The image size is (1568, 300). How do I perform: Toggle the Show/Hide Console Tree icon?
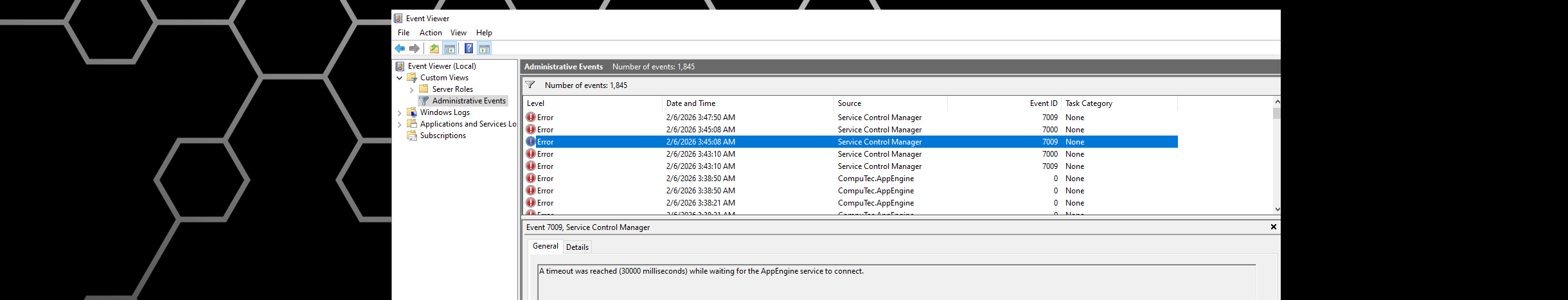450,49
